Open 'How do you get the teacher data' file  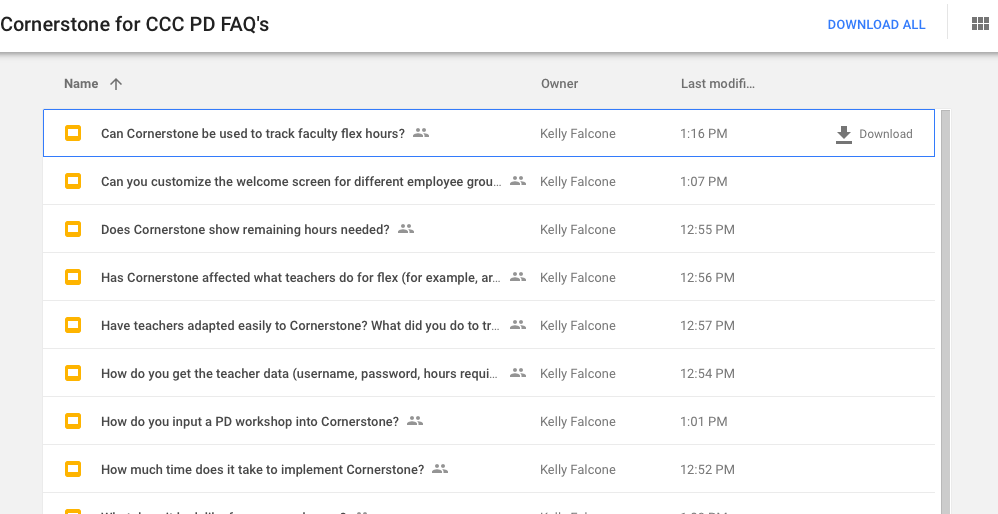coord(301,373)
